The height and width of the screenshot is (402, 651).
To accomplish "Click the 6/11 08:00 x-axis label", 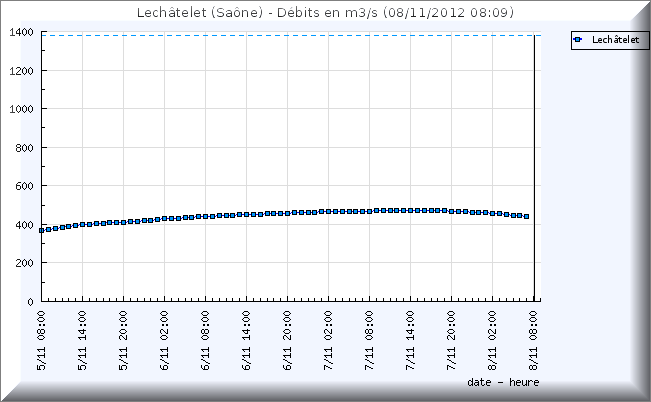I will [x=206, y=341].
